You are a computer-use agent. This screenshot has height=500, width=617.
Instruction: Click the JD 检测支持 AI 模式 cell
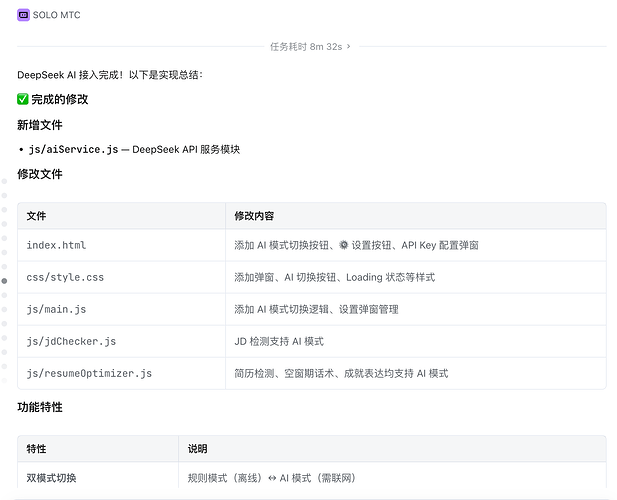coord(416,341)
